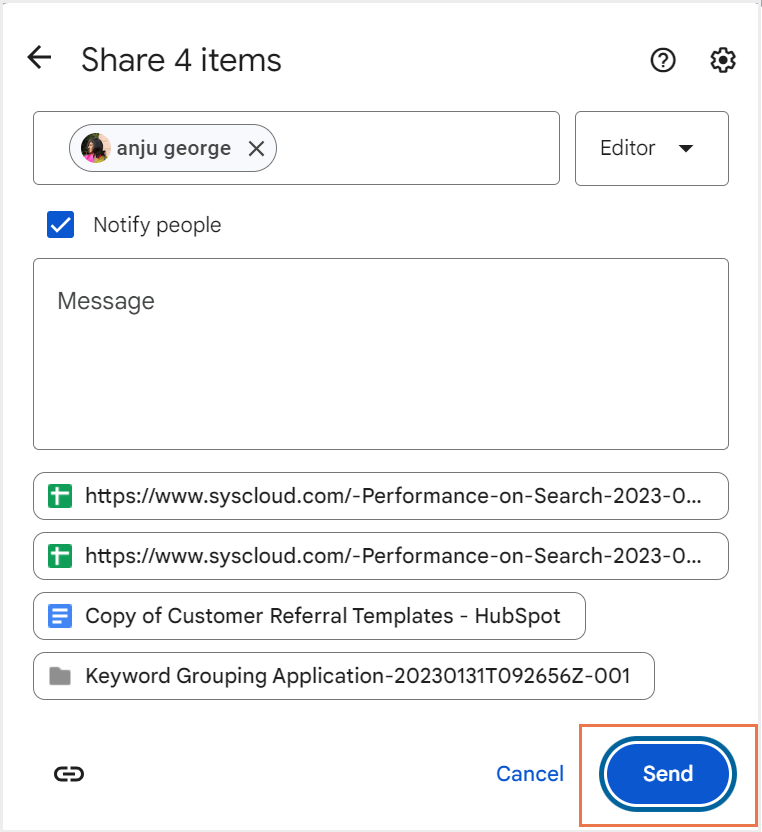Click the back arrow to exit sharing
Viewport: 762px width, 832px height.
coord(38,57)
